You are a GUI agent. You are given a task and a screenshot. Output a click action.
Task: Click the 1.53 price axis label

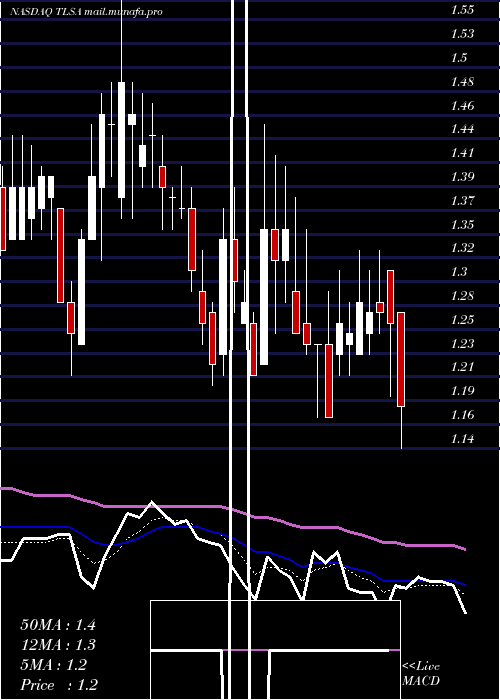462,34
